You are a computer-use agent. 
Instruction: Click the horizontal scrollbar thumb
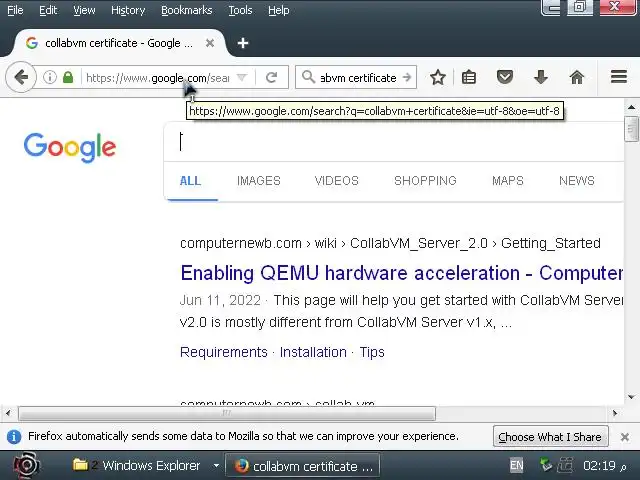point(227,413)
